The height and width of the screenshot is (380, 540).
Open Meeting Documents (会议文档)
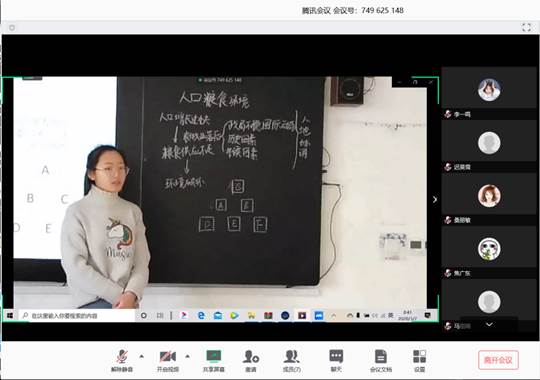tap(381, 360)
